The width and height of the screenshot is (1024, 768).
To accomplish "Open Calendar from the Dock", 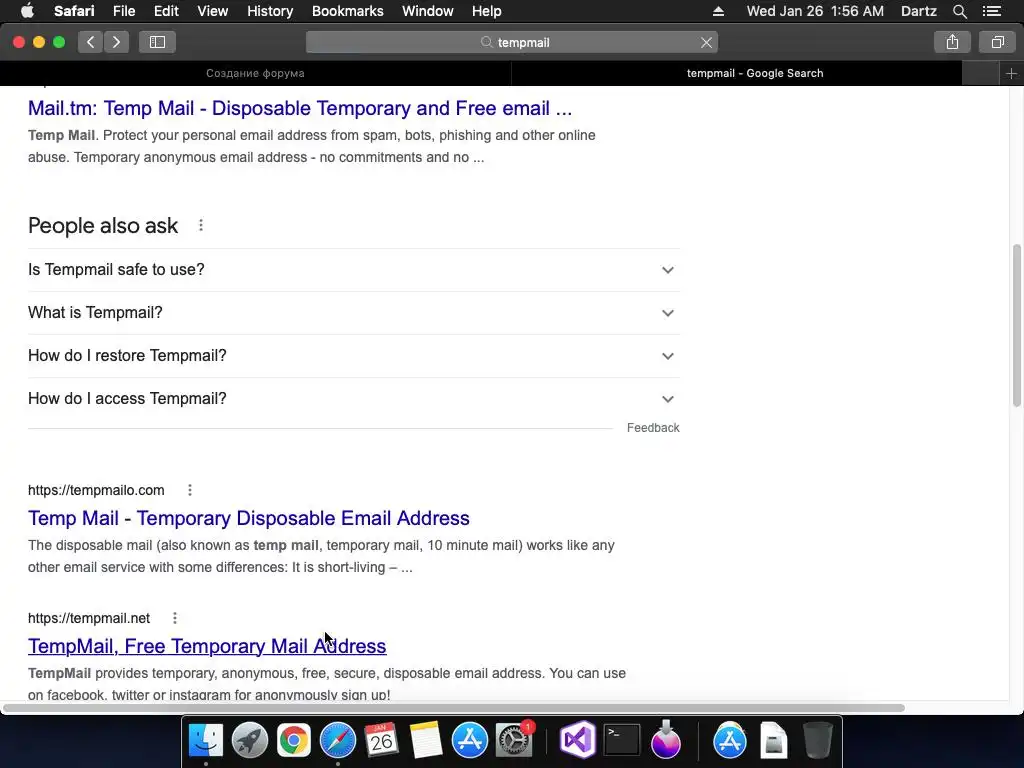I will (x=381, y=741).
